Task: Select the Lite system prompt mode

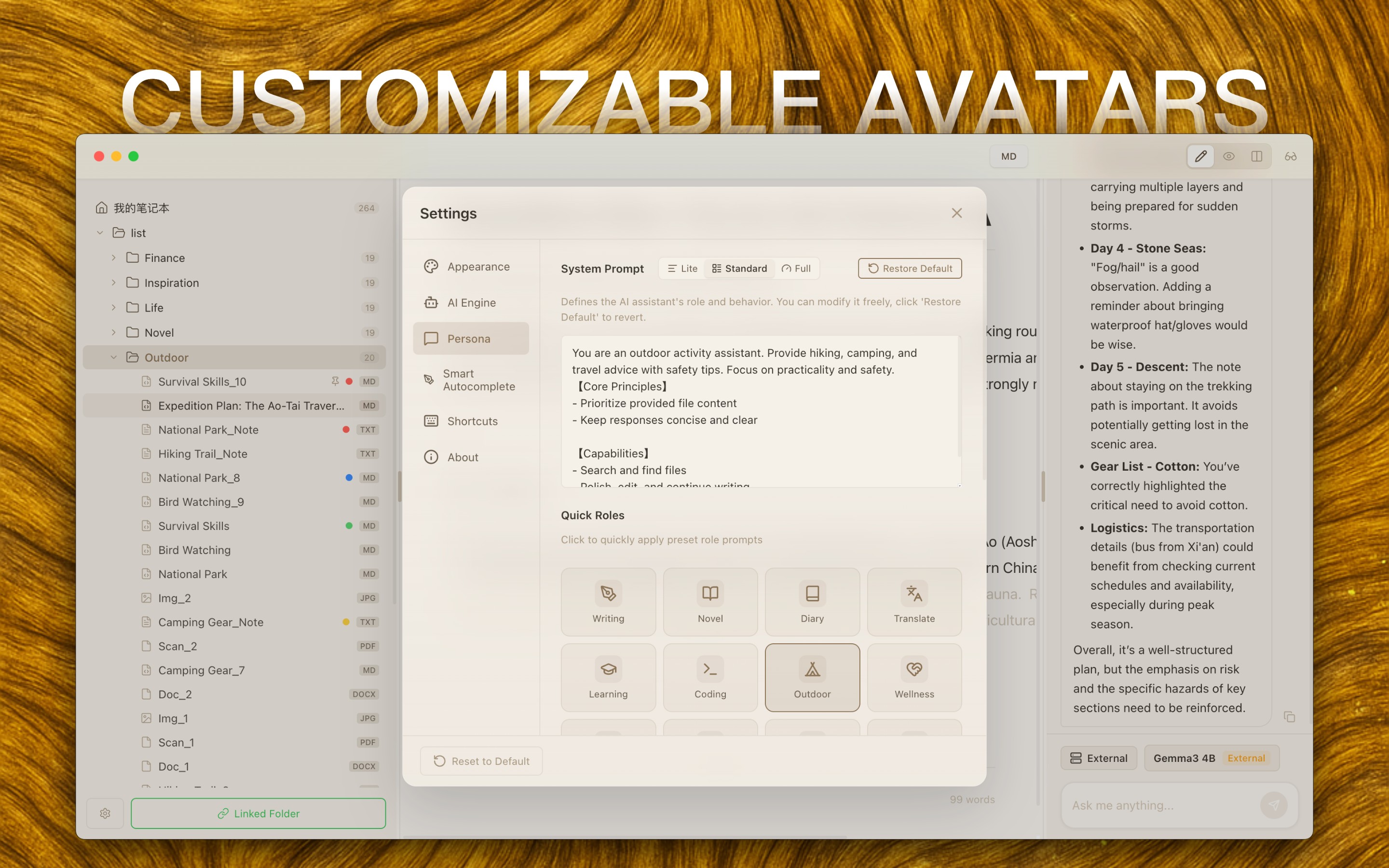Action: point(682,269)
